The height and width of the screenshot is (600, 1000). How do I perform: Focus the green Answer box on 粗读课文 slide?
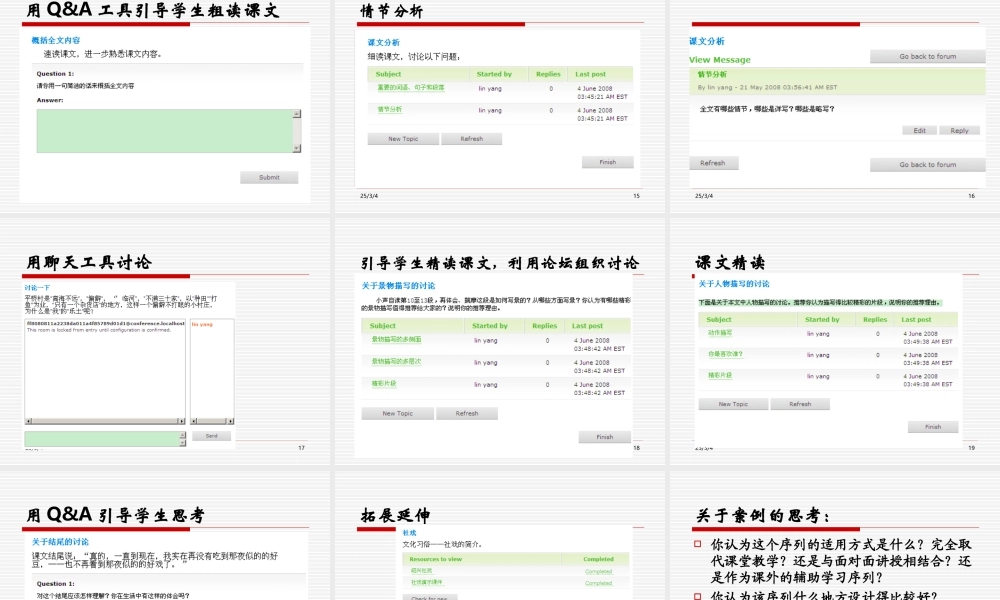165,131
